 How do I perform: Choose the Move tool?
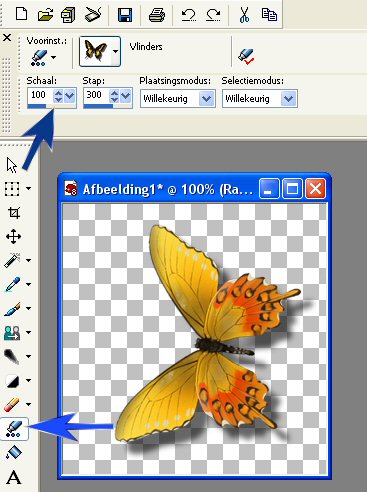(14, 237)
